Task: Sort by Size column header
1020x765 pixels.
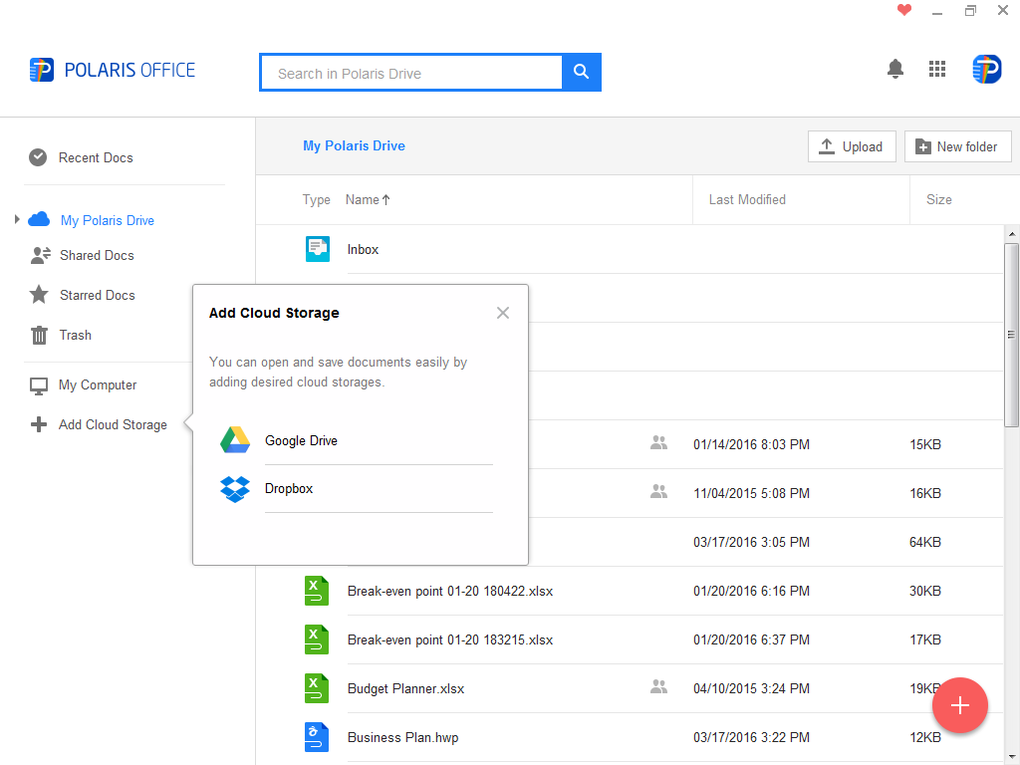Action: click(x=939, y=200)
